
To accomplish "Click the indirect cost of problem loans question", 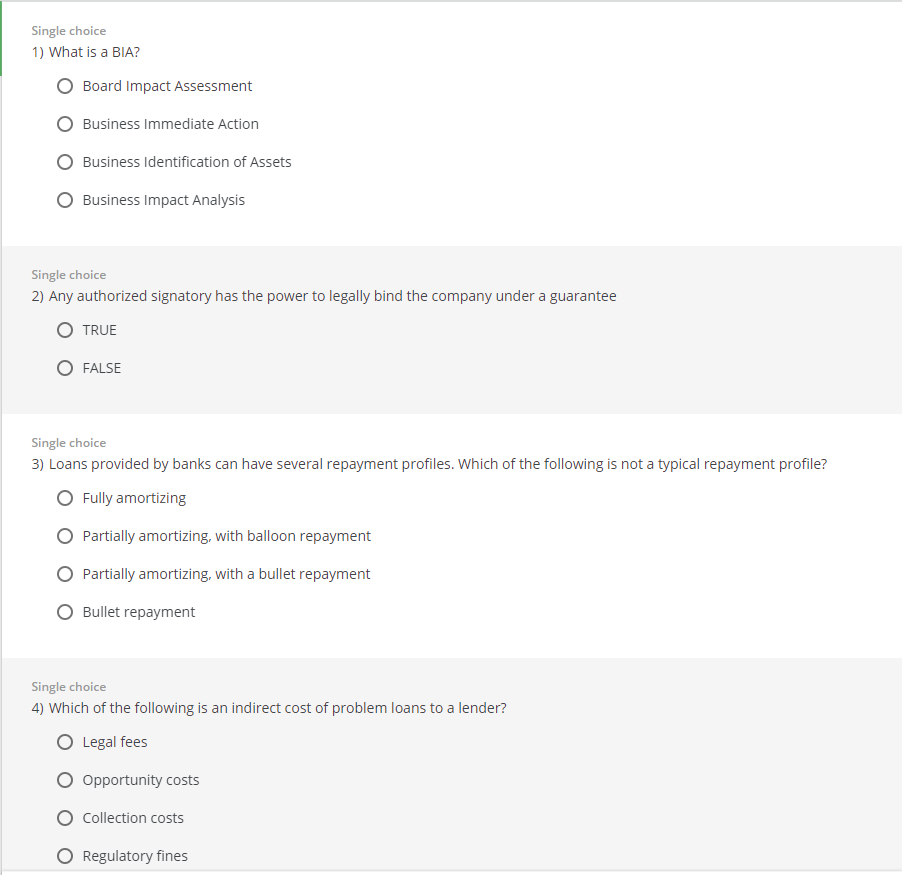I will [x=269, y=708].
